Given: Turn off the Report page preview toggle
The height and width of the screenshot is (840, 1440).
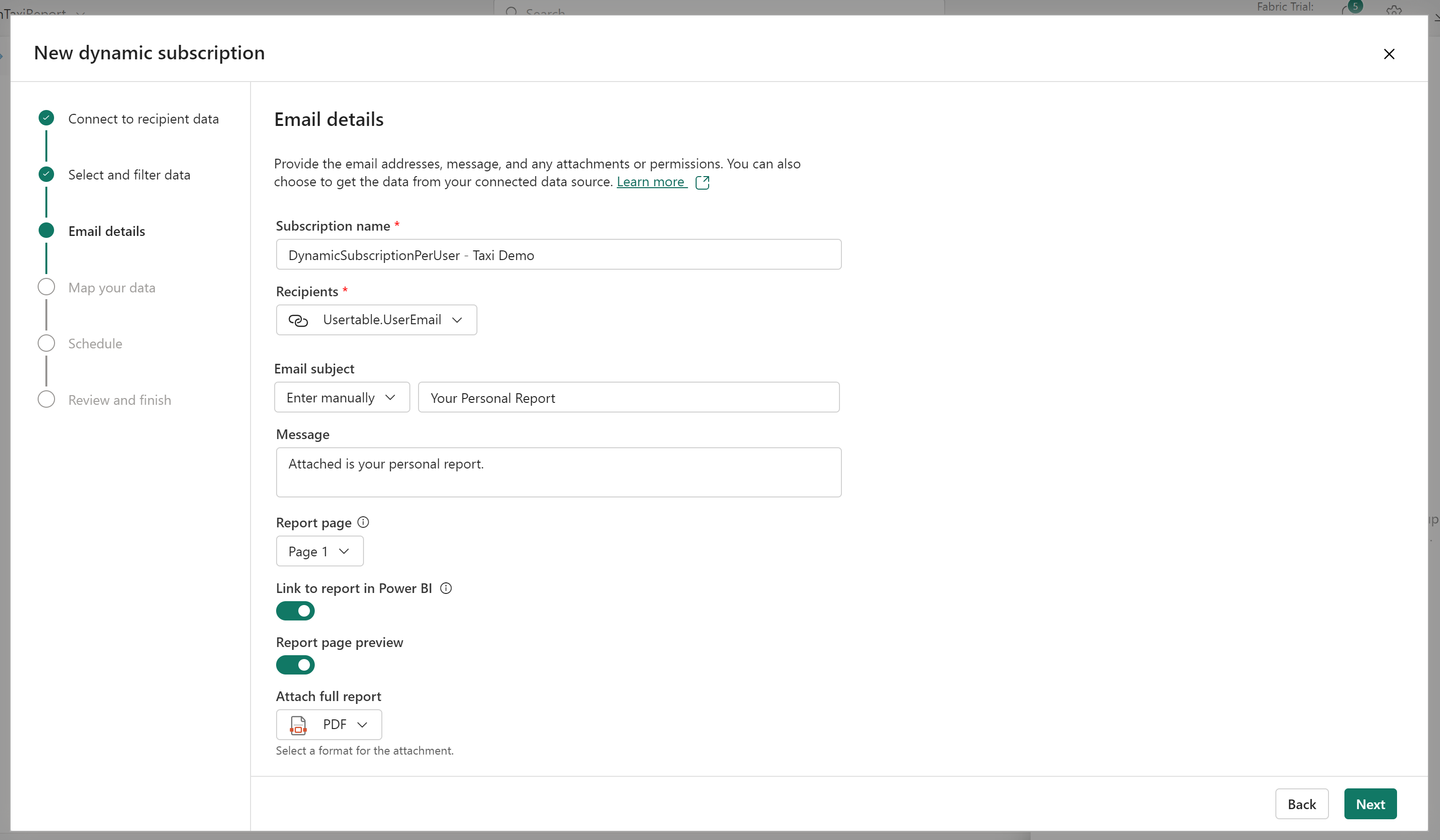Looking at the screenshot, I should click(x=295, y=664).
